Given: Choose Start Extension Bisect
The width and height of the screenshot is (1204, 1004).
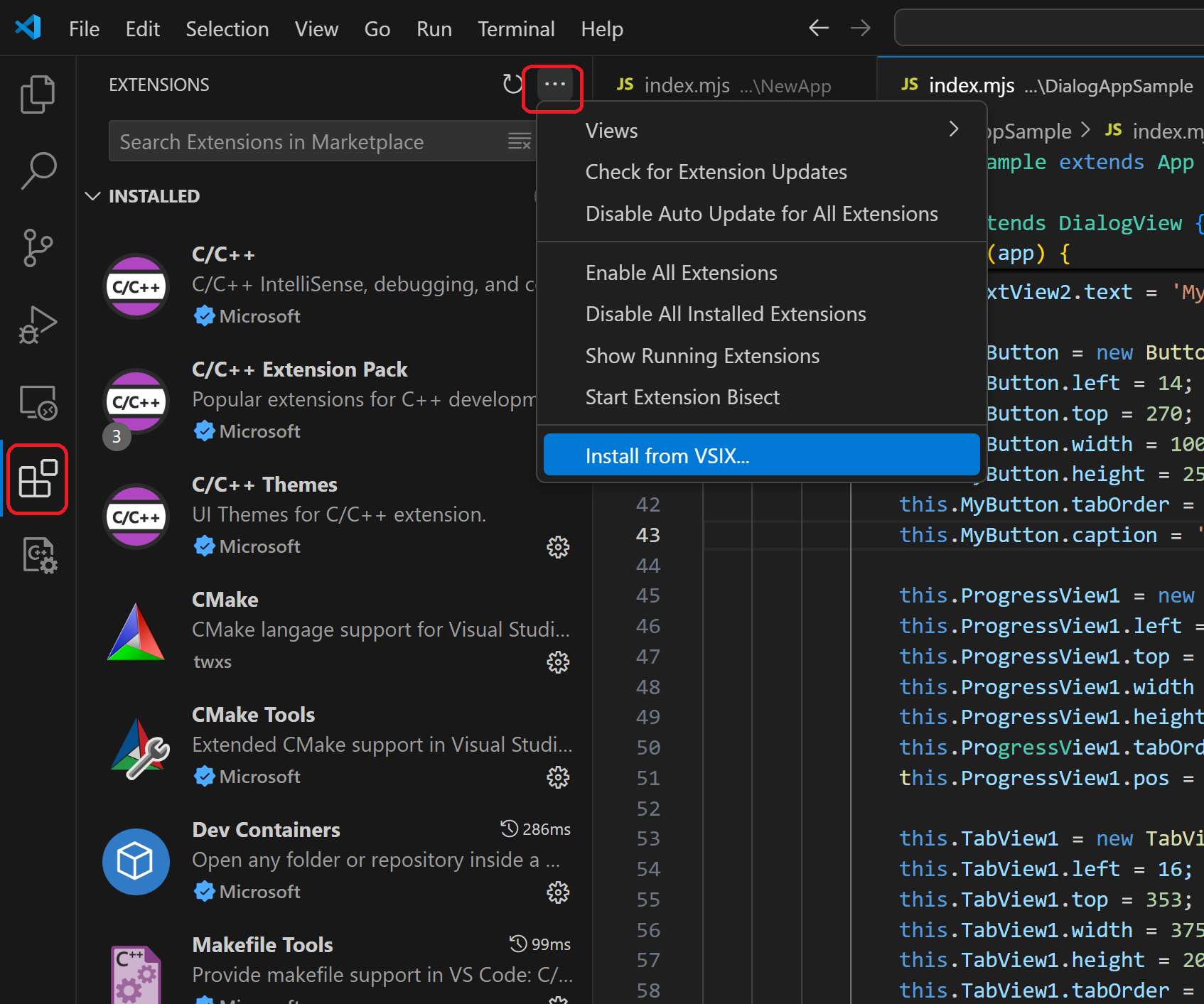Looking at the screenshot, I should point(761,397).
